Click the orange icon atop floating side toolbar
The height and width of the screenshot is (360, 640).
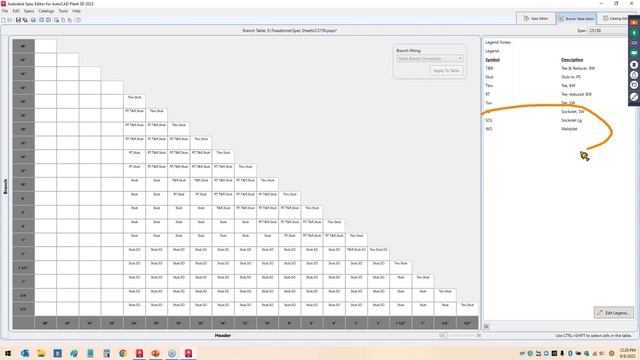634,22
